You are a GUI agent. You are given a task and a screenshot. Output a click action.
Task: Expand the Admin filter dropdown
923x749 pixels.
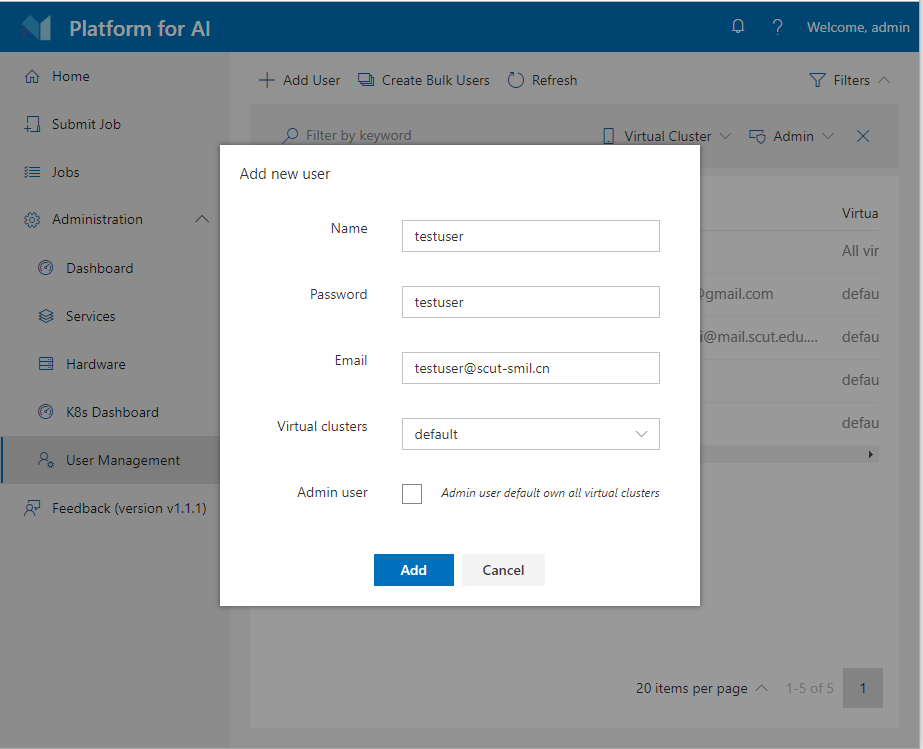[x=792, y=136]
